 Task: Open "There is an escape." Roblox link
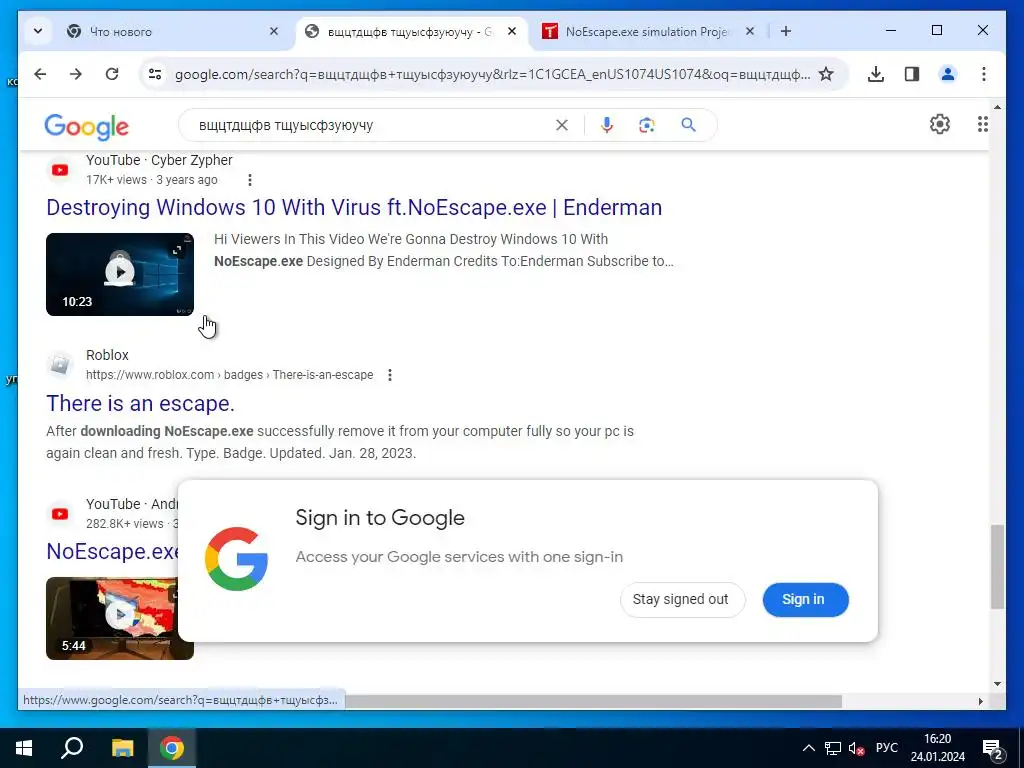[140, 404]
